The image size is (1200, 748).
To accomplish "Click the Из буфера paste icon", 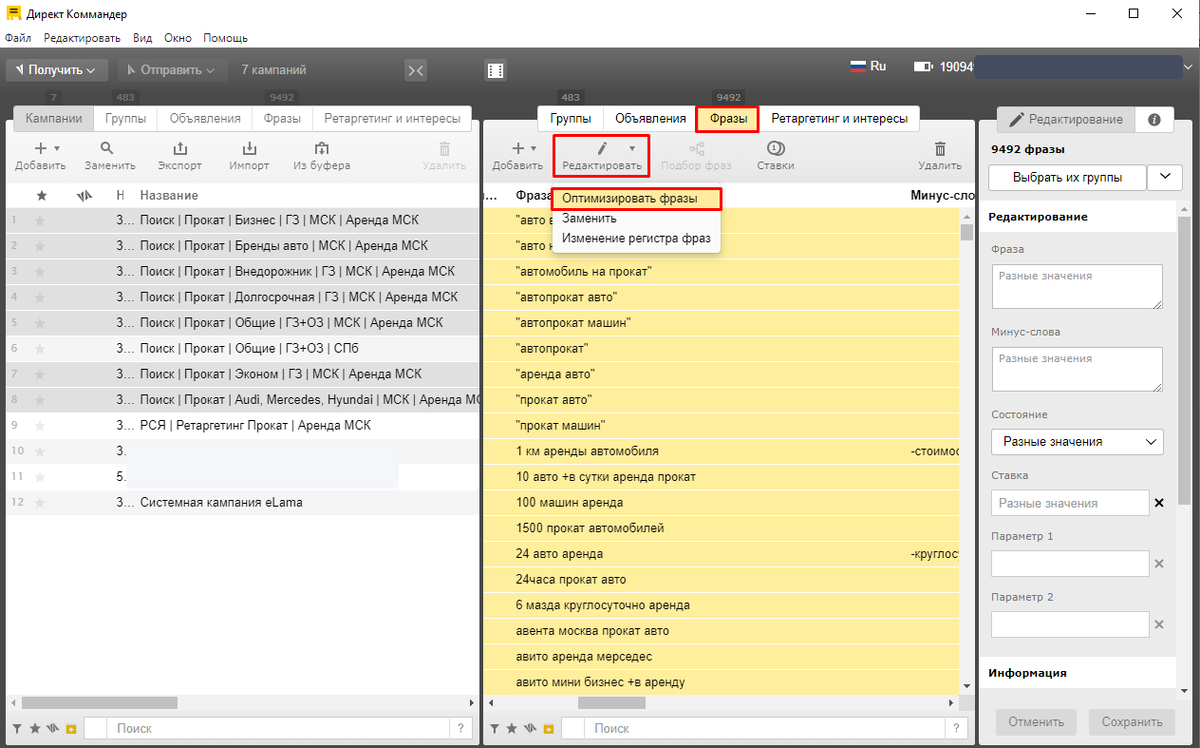I will pyautogui.click(x=322, y=148).
